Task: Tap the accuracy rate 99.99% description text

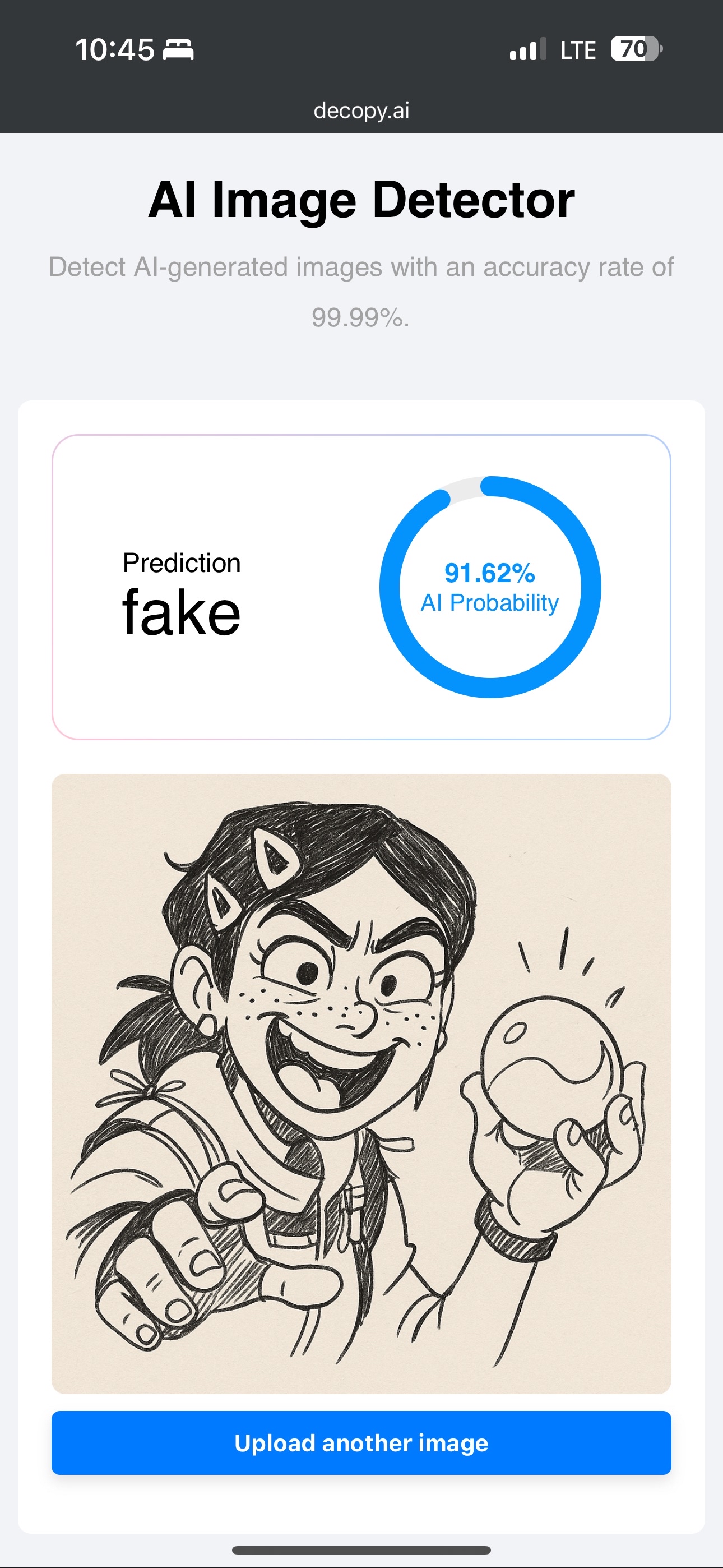Action: [x=361, y=292]
